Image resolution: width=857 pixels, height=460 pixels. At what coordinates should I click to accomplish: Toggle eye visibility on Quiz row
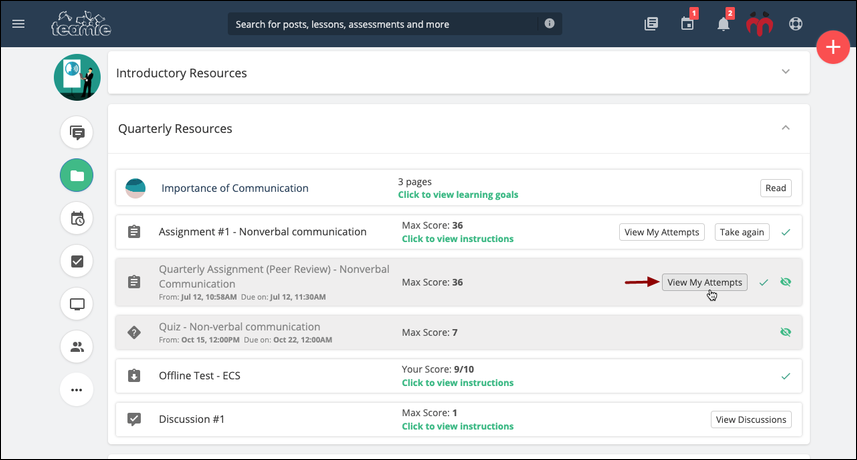click(x=785, y=332)
